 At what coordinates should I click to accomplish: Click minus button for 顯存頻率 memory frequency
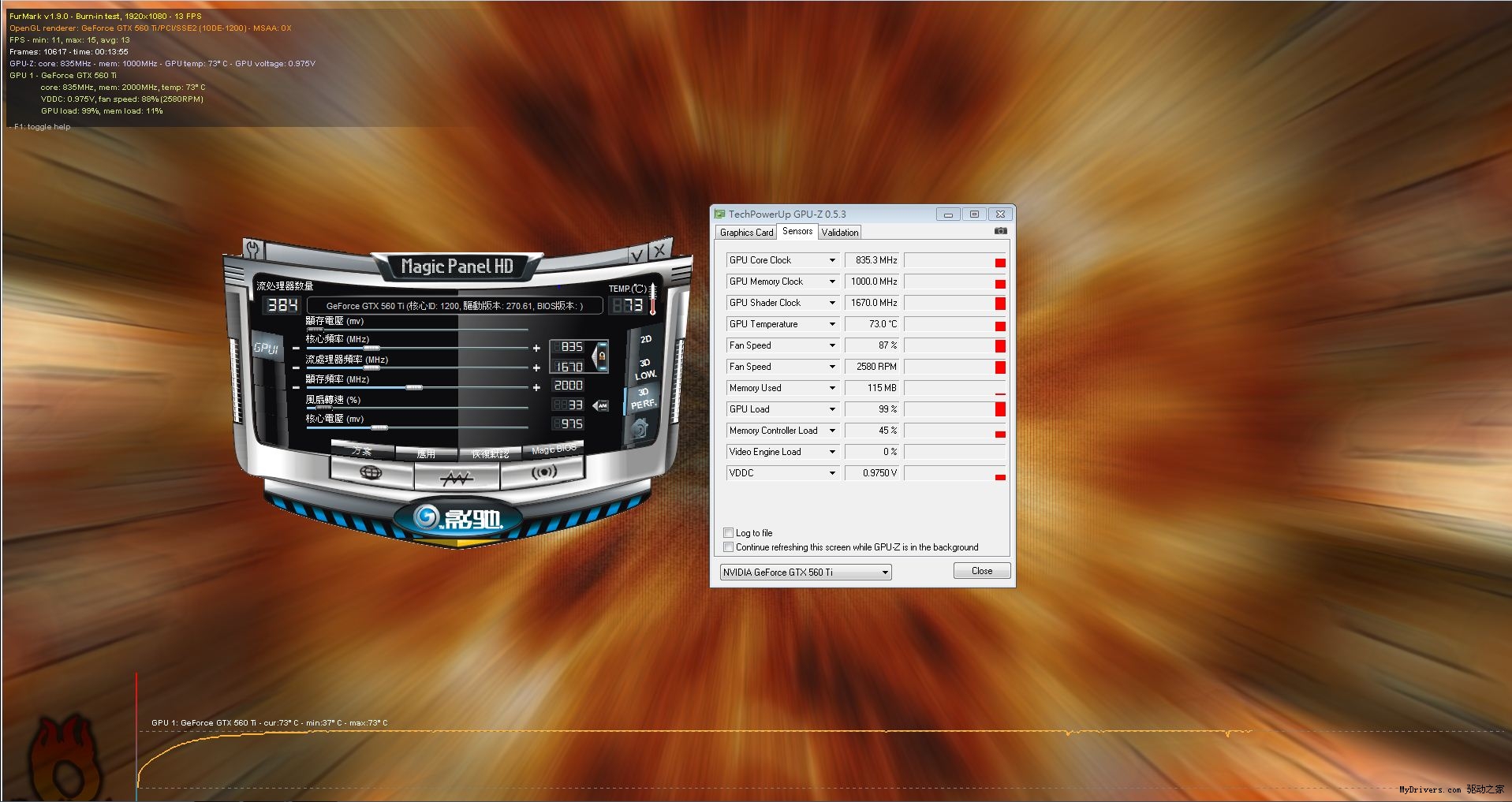(296, 388)
